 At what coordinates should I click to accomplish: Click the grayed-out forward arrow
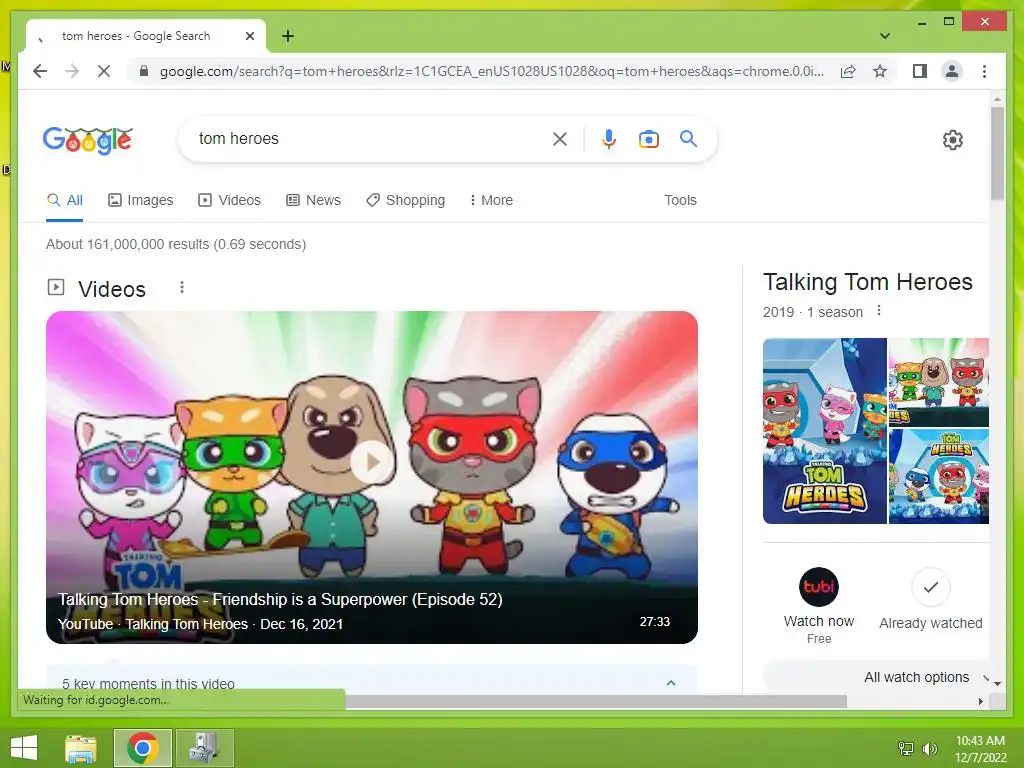coord(72,71)
